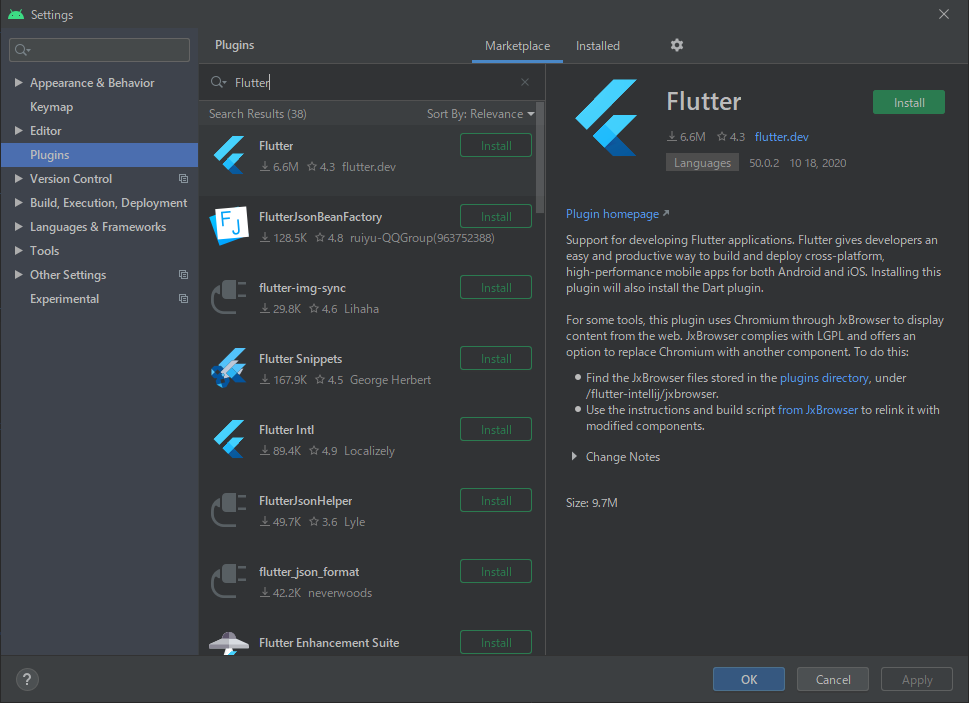Viewport: 969px width, 703px height.
Task: Expand Build, Execution, Deployment node
Action: click(x=19, y=202)
